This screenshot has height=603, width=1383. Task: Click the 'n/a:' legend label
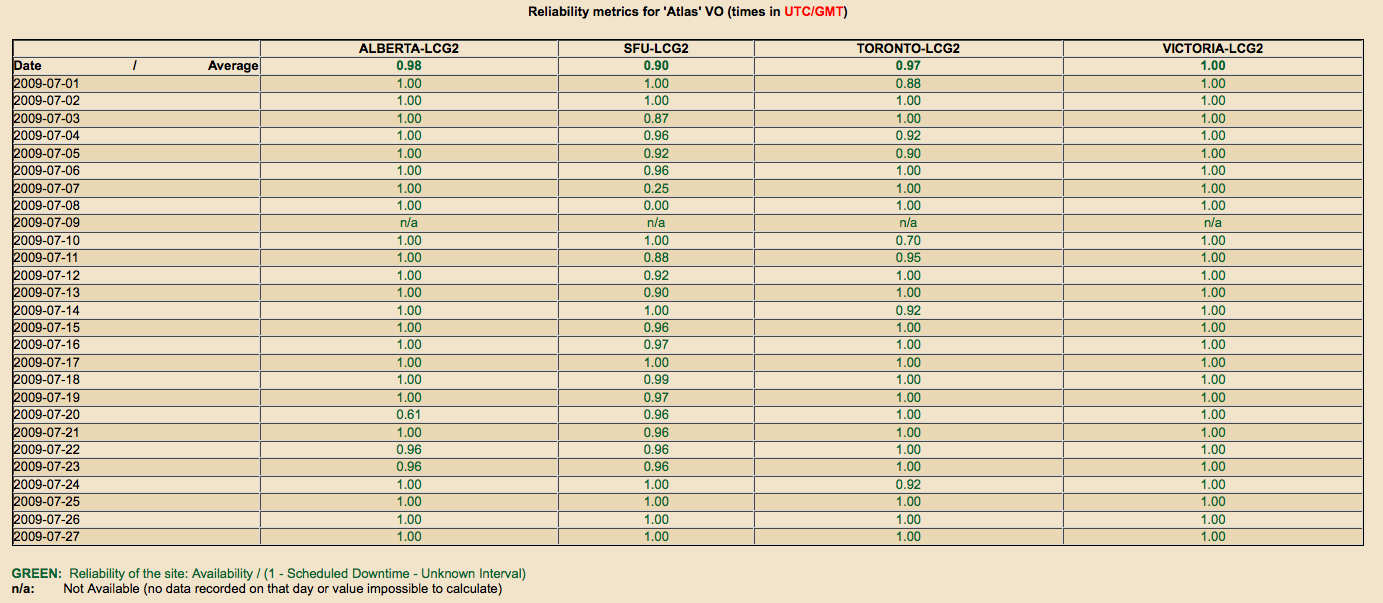point(23,589)
